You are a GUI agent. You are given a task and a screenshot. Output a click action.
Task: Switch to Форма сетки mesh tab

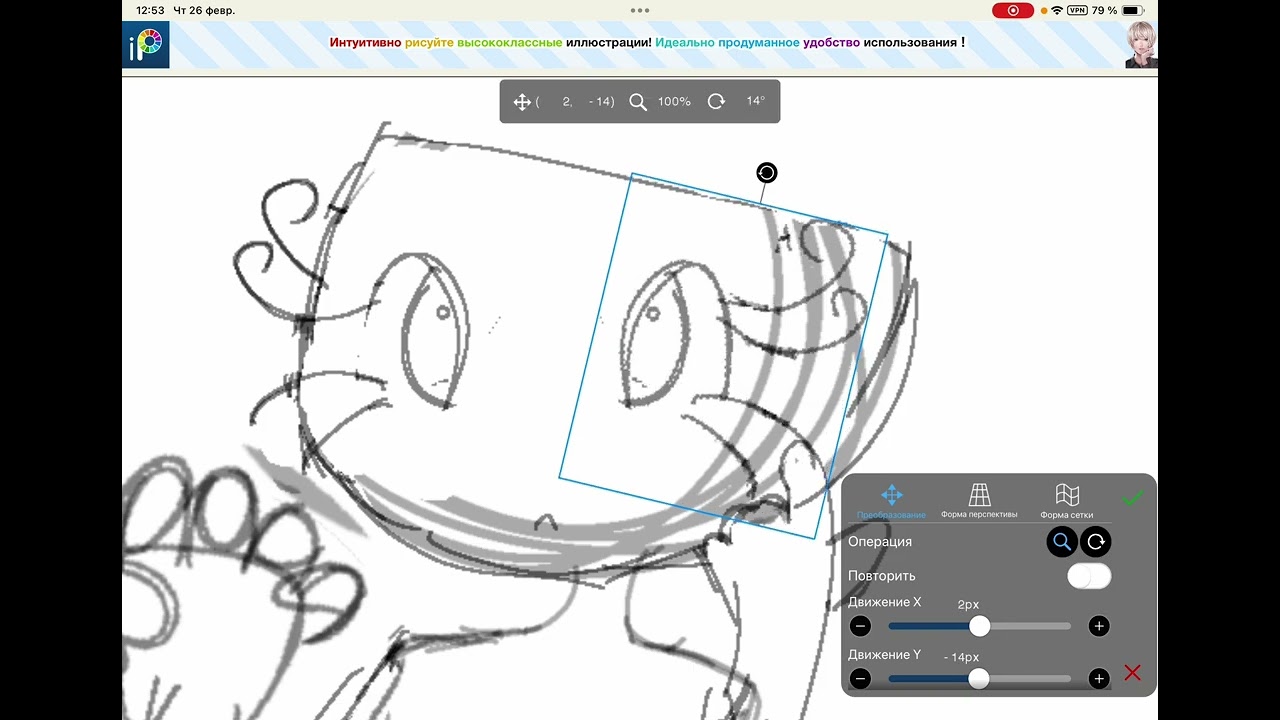(x=1067, y=501)
